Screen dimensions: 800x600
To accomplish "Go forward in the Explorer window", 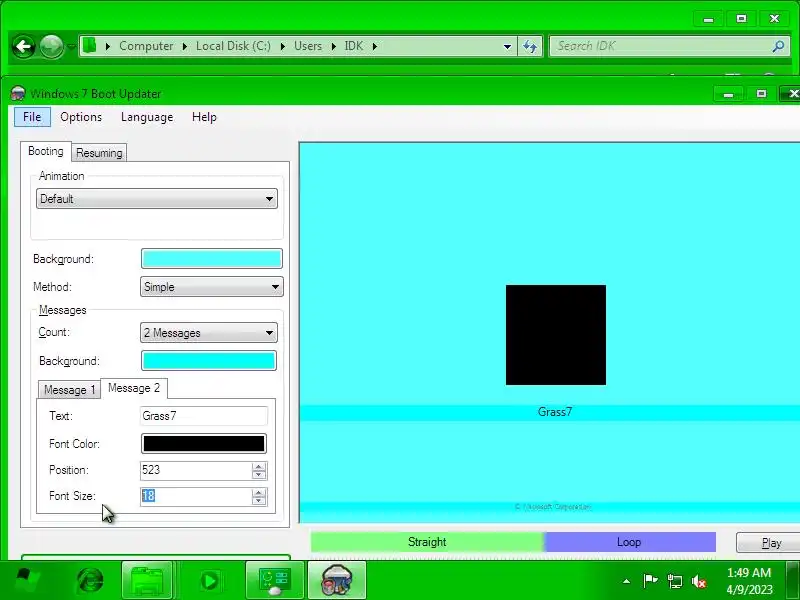I will point(52,46).
